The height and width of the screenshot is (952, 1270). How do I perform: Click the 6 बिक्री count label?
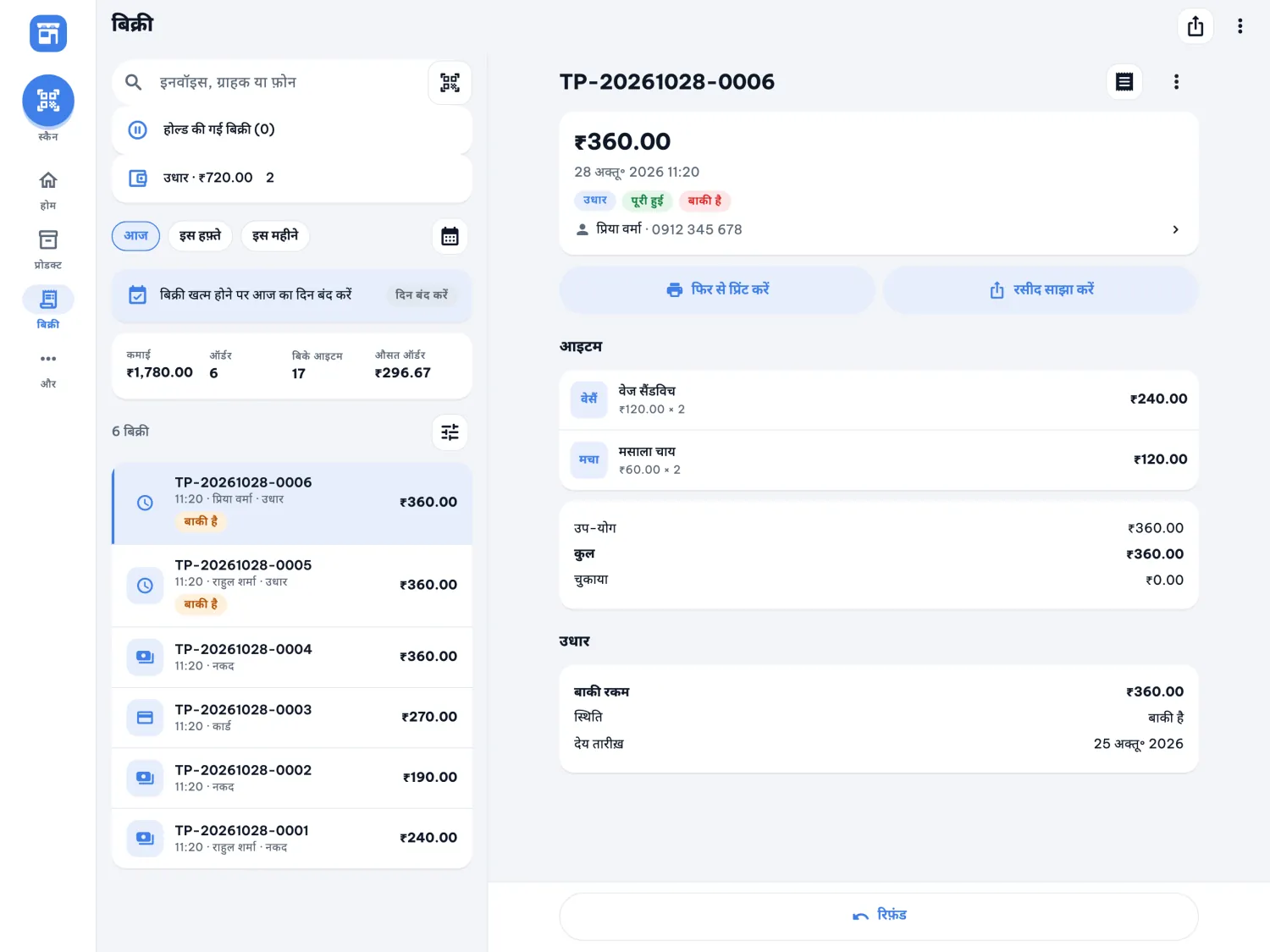[130, 432]
